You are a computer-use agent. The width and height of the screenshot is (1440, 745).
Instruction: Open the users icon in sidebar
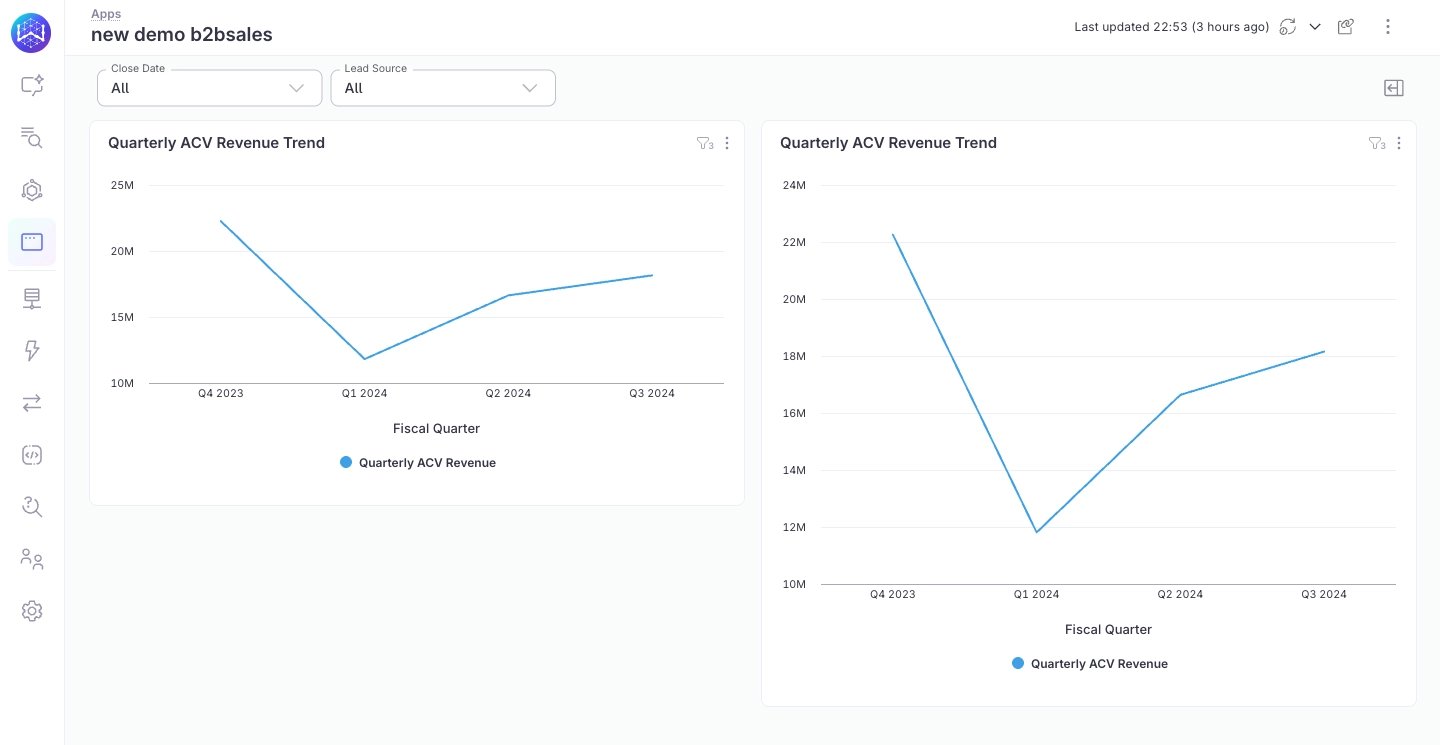tap(32, 559)
